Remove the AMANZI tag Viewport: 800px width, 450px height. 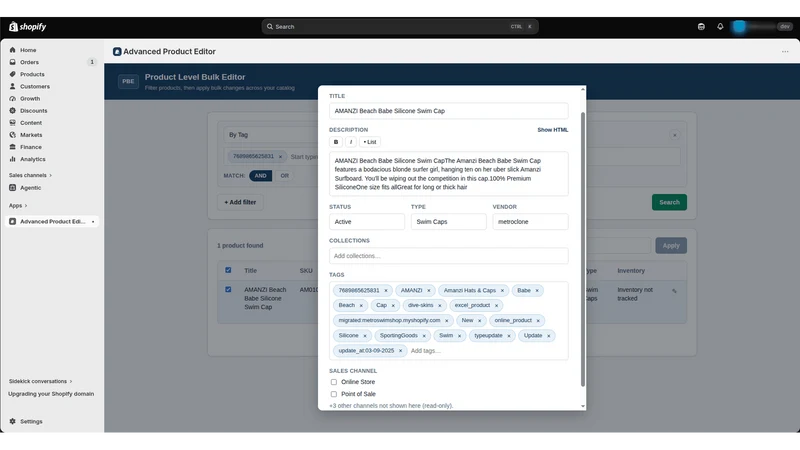pos(429,291)
